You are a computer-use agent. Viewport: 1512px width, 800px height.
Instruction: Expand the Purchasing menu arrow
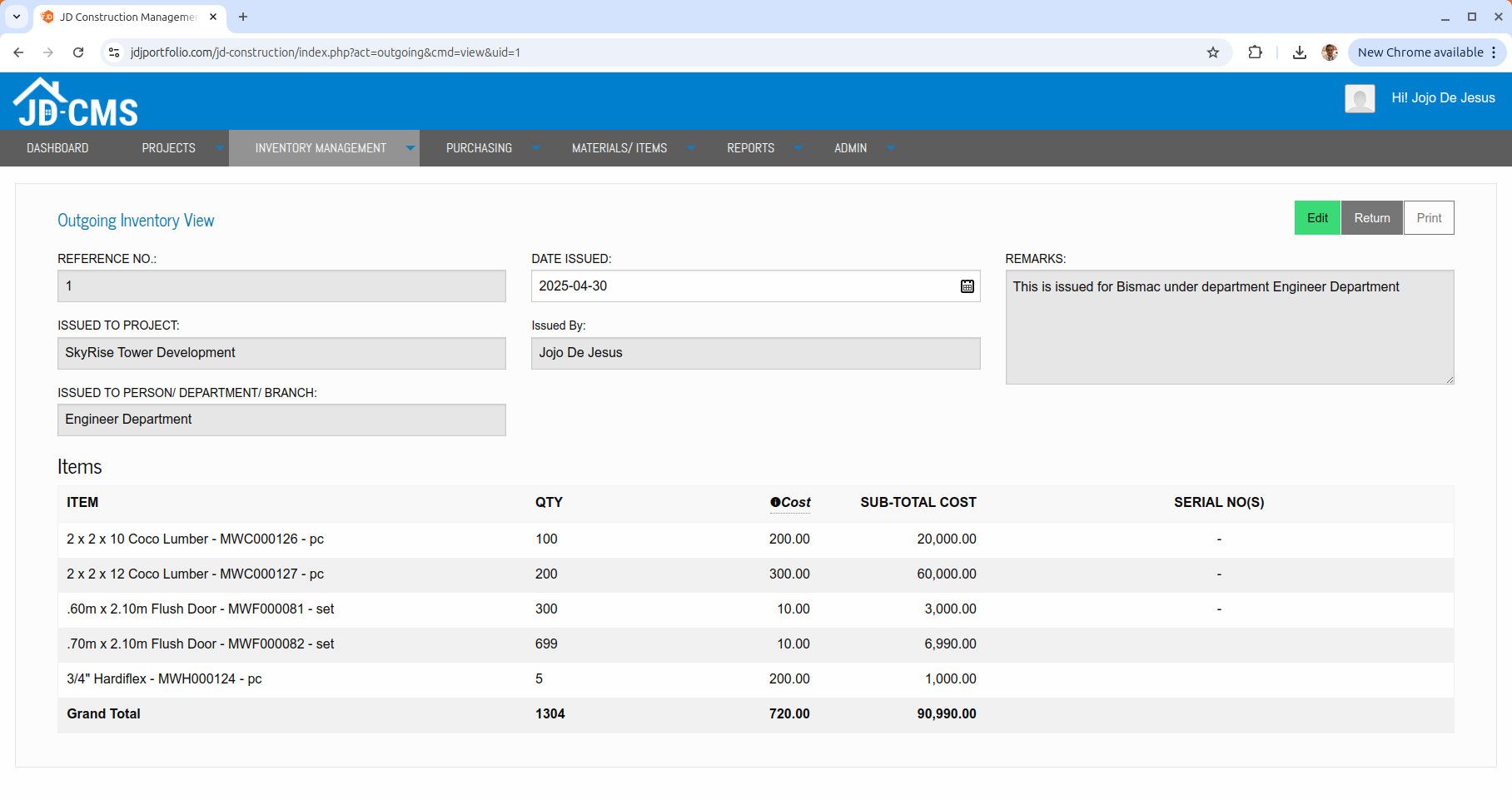click(x=535, y=148)
